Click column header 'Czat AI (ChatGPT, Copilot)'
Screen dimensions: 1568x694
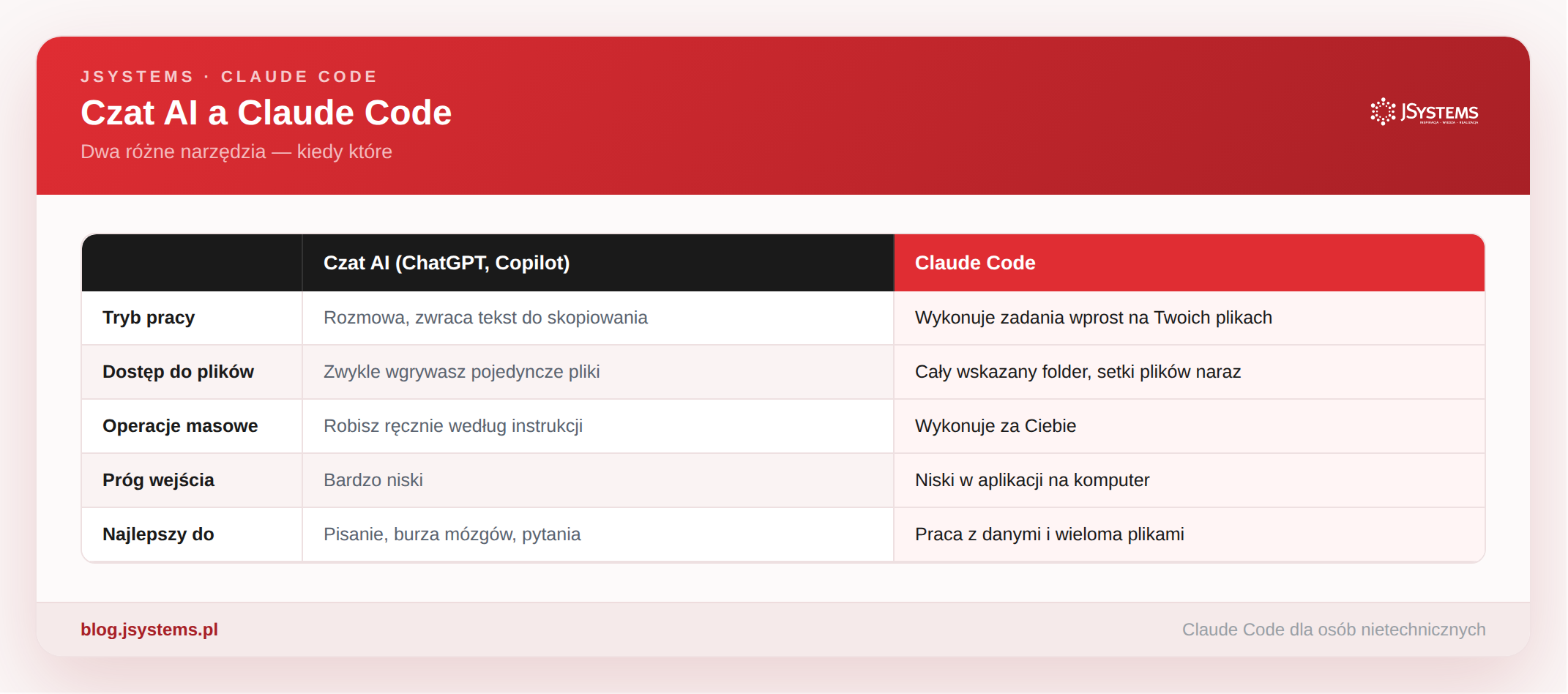coord(598,263)
